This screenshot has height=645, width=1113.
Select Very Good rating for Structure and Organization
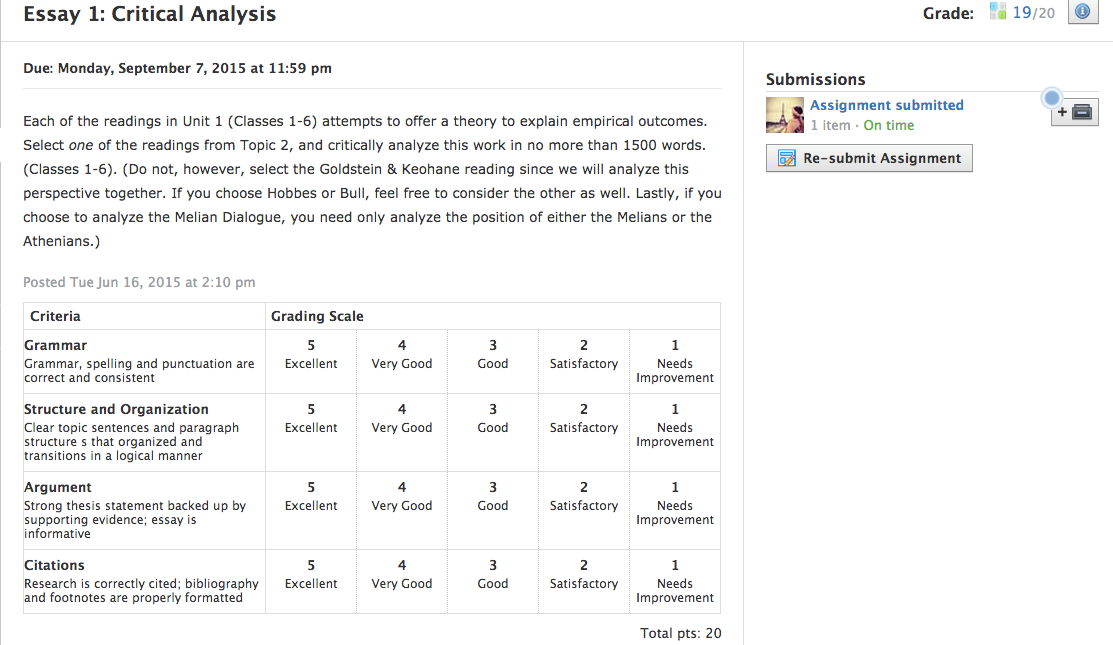coord(402,418)
